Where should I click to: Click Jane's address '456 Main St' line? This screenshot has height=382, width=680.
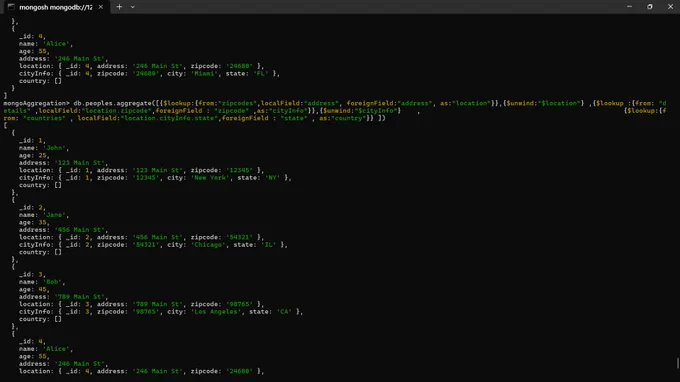coord(63,230)
